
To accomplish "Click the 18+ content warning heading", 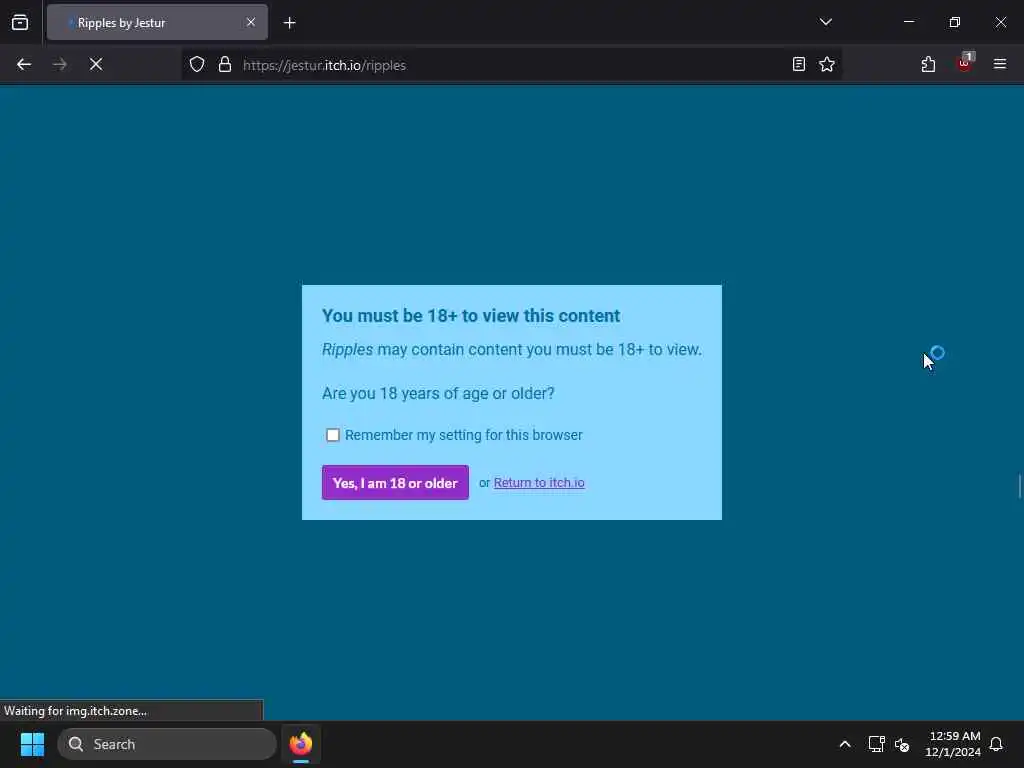I will pyautogui.click(x=471, y=315).
